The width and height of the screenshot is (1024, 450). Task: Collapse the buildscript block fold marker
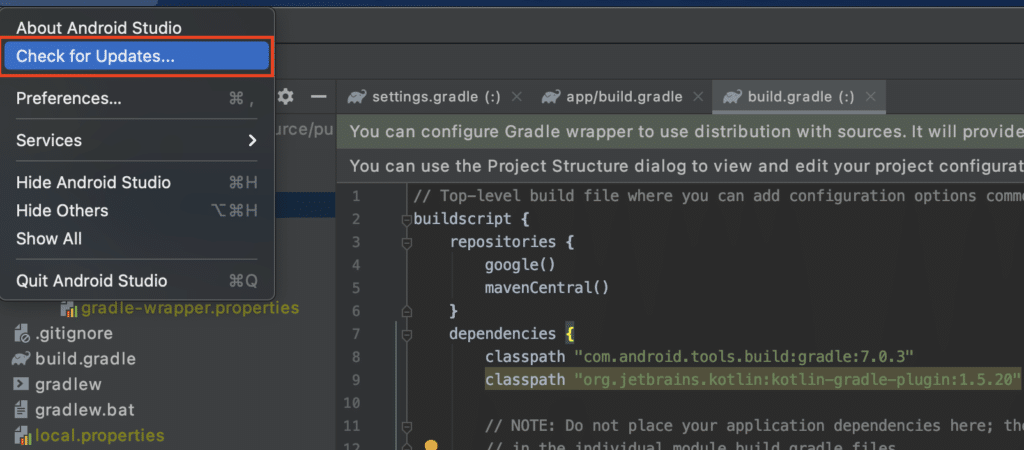point(406,219)
